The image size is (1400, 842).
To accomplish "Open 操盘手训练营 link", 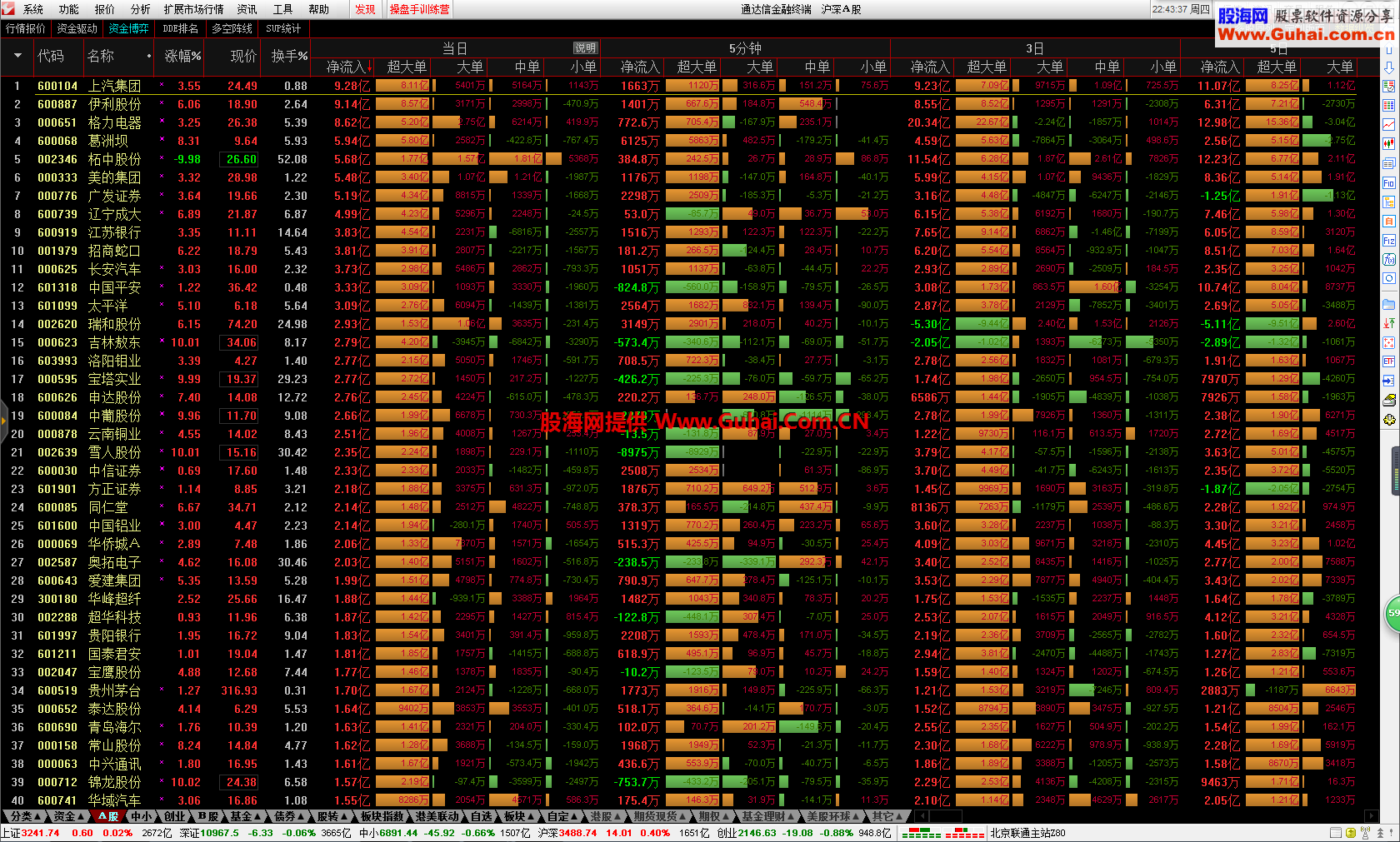I will click(419, 9).
